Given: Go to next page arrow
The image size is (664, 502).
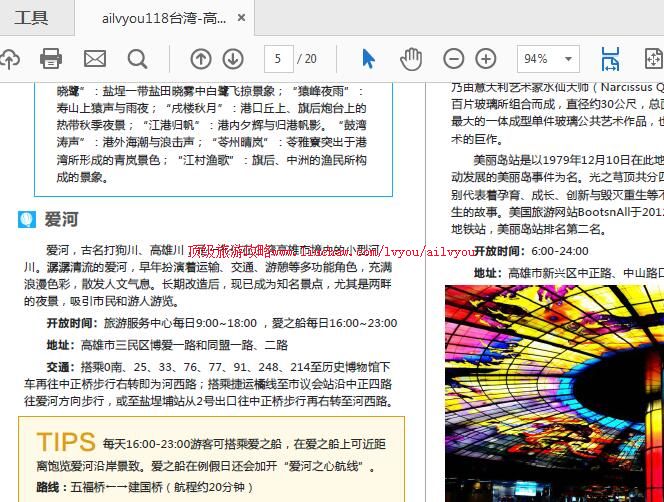Looking at the screenshot, I should [x=232, y=59].
